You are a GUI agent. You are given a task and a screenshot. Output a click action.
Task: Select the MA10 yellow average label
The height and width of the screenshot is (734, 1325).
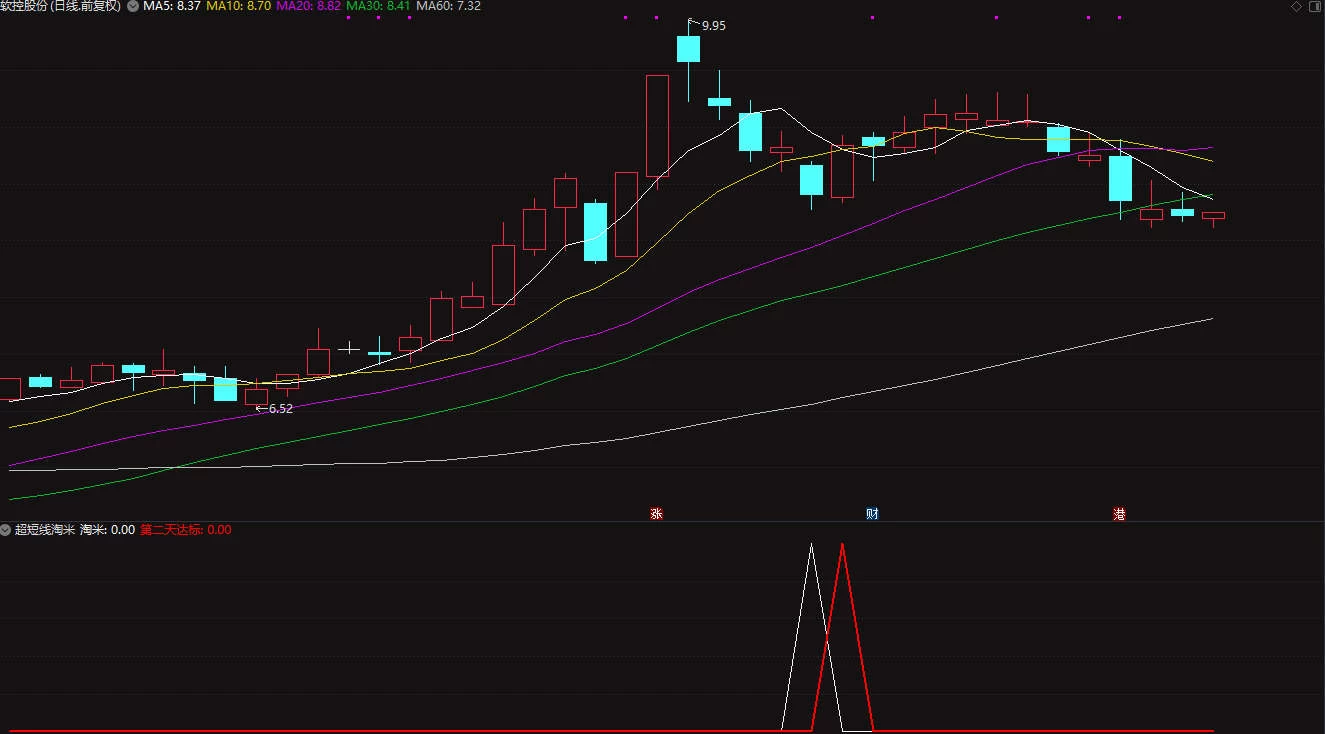(238, 6)
